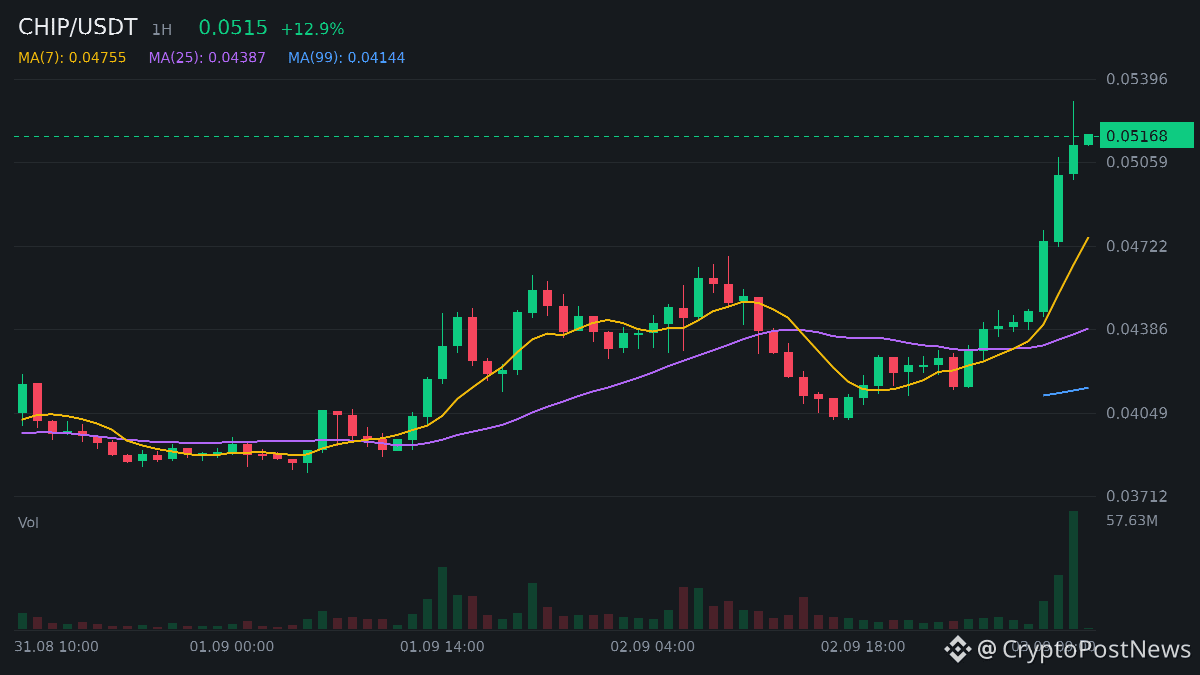Click the CryptoPostNews watermark logo icon
The height and width of the screenshot is (675, 1200).
pyautogui.click(x=958, y=649)
